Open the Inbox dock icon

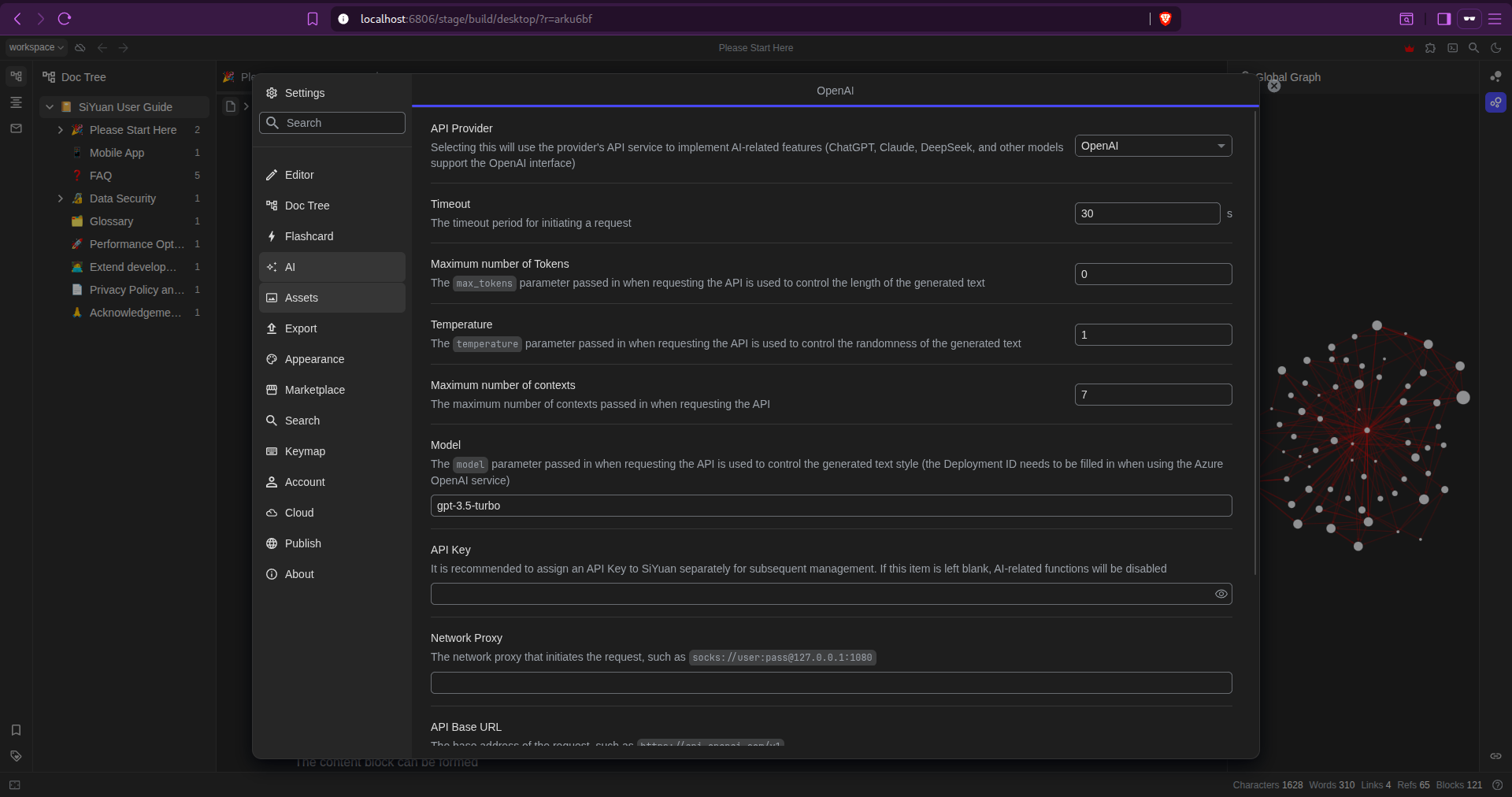coord(16,128)
